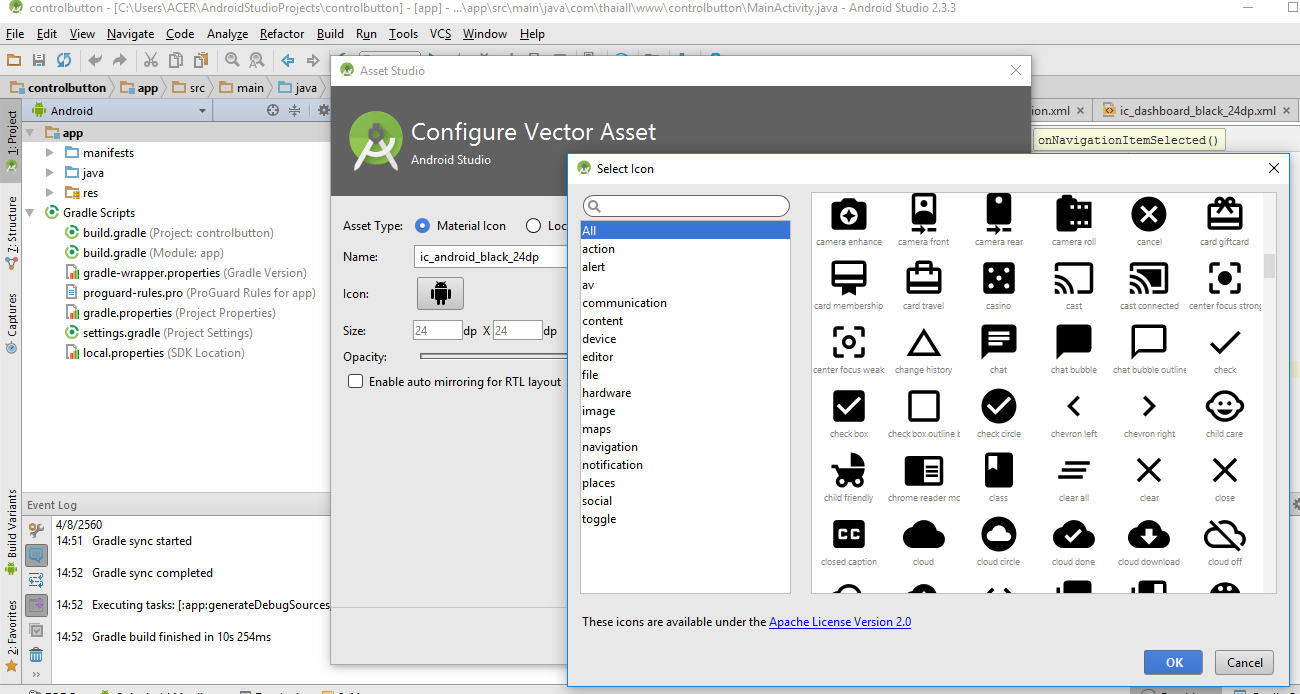Choose the closed caption icon
Viewport: 1300px width, 694px height.
848,535
